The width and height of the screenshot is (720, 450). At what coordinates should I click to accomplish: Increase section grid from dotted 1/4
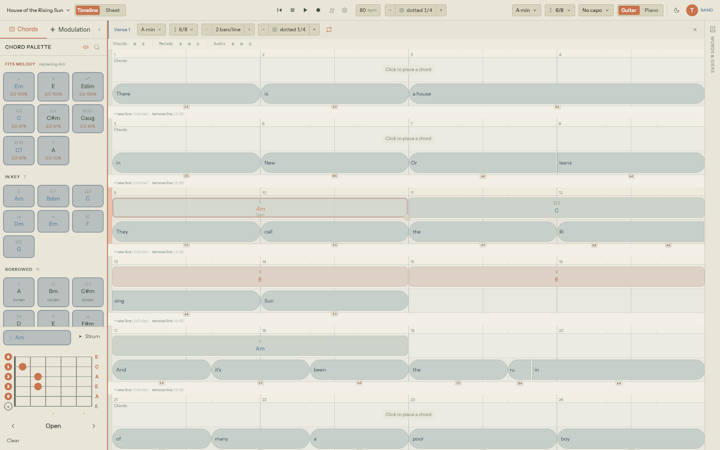pos(315,29)
